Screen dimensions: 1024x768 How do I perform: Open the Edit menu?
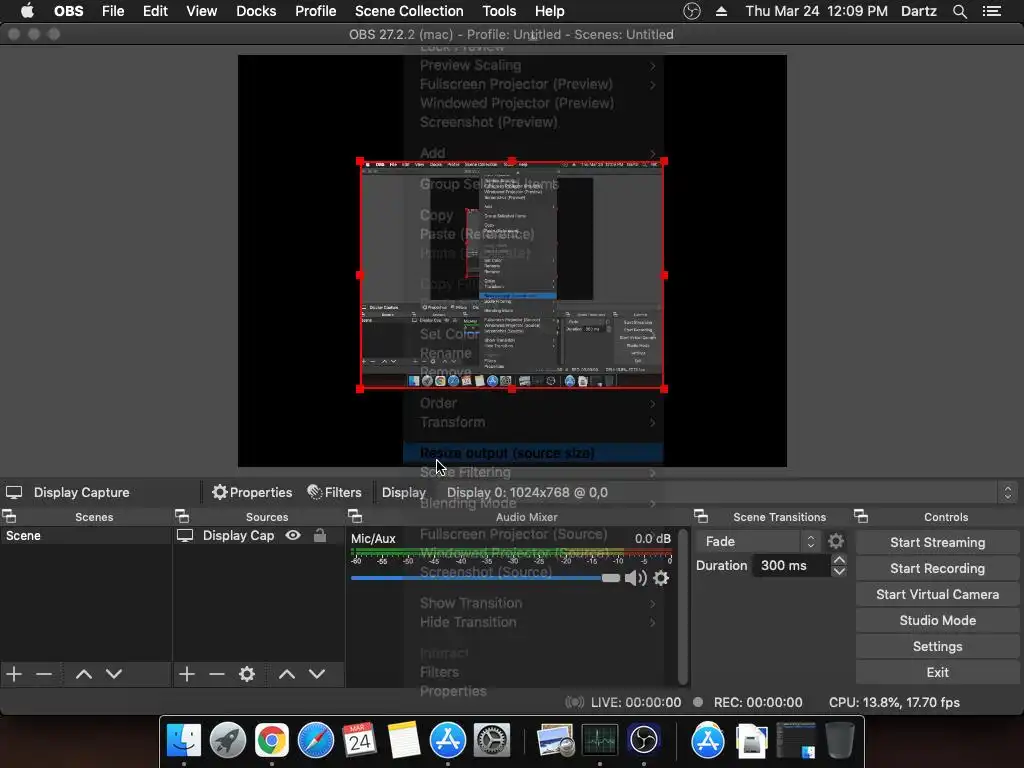[x=155, y=11]
